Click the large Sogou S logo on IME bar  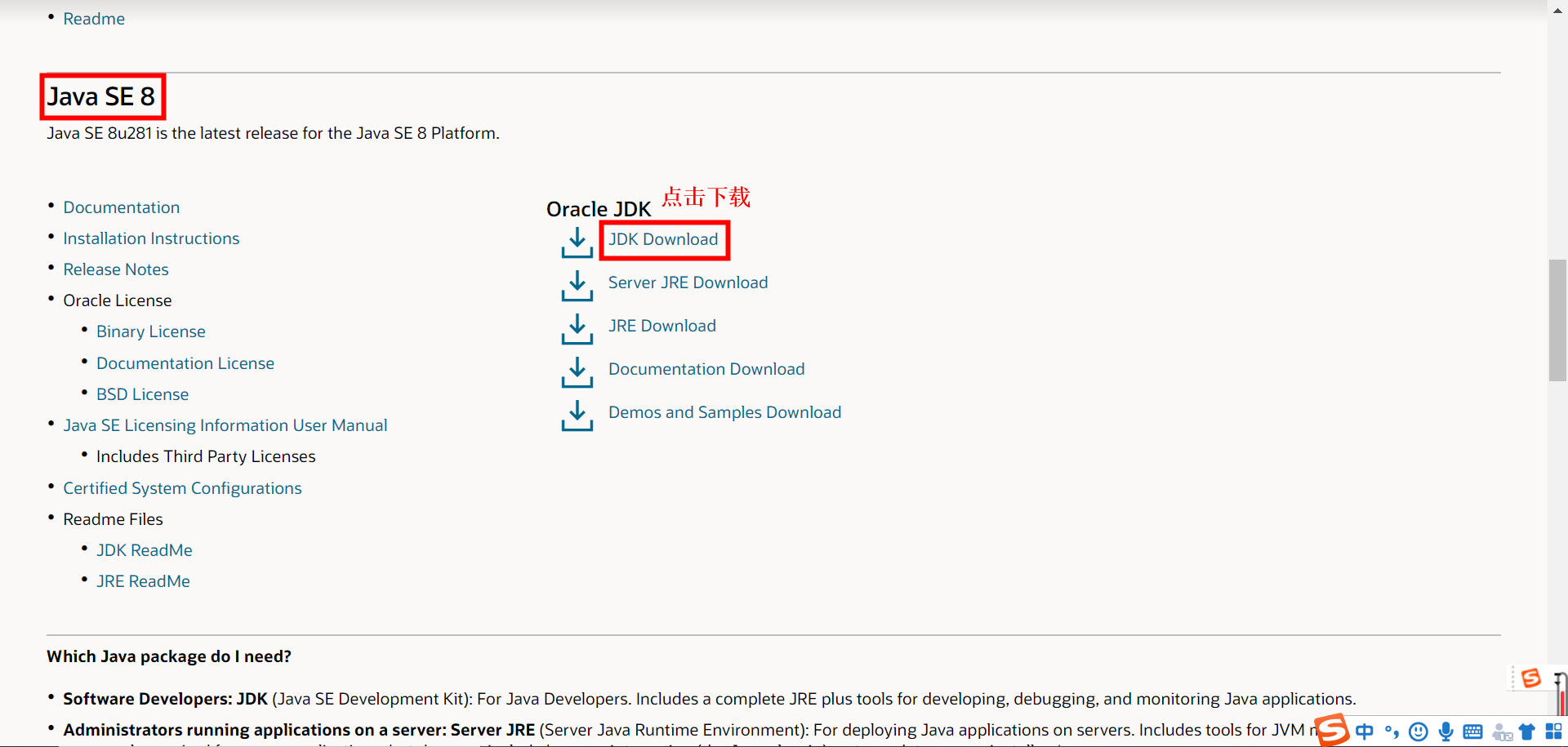1333,730
